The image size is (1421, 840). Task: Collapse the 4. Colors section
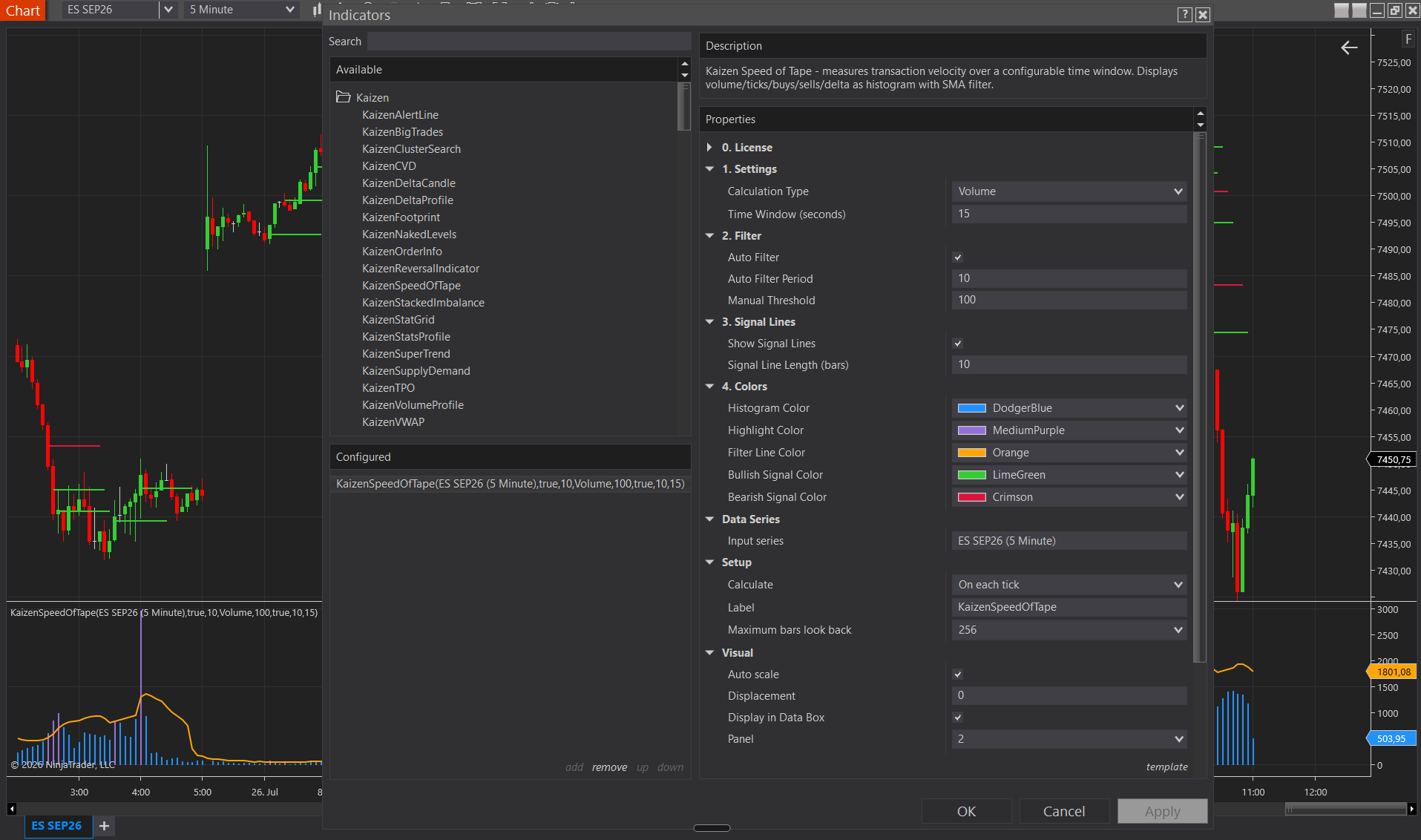coord(710,387)
